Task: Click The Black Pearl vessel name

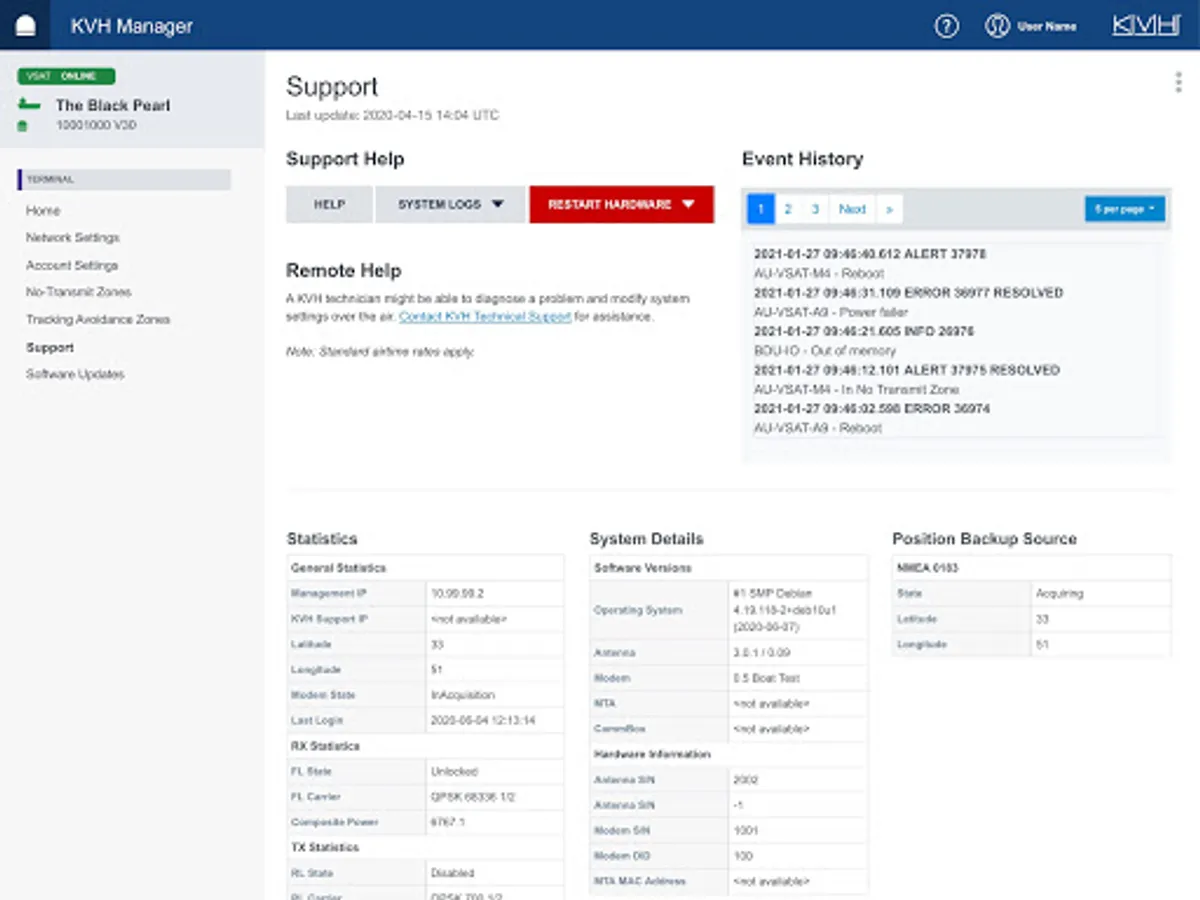Action: (x=113, y=105)
